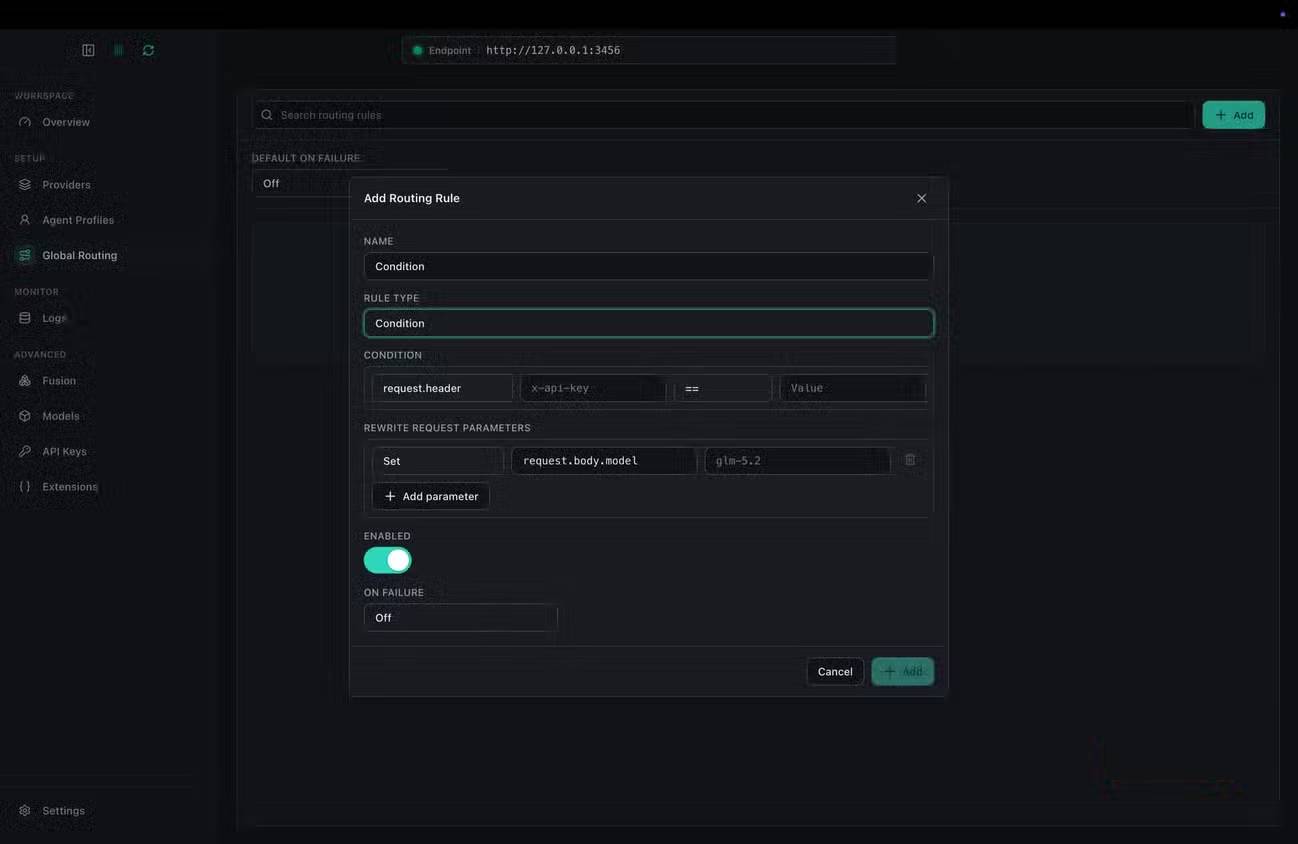The width and height of the screenshot is (1298, 844).
Task: Click the Add parameter button
Action: click(431, 497)
